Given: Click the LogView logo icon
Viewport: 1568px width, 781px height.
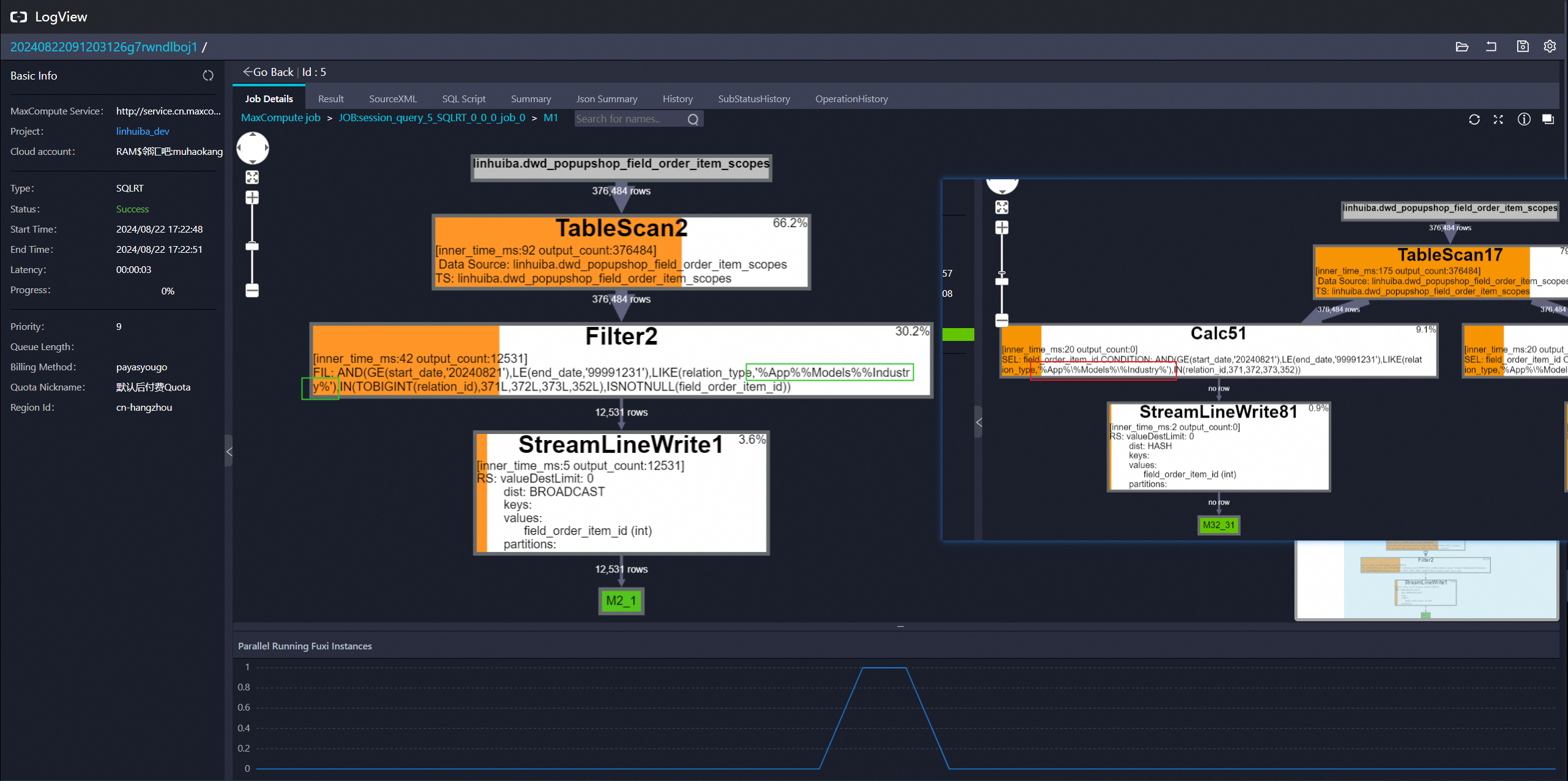Looking at the screenshot, I should point(18,17).
